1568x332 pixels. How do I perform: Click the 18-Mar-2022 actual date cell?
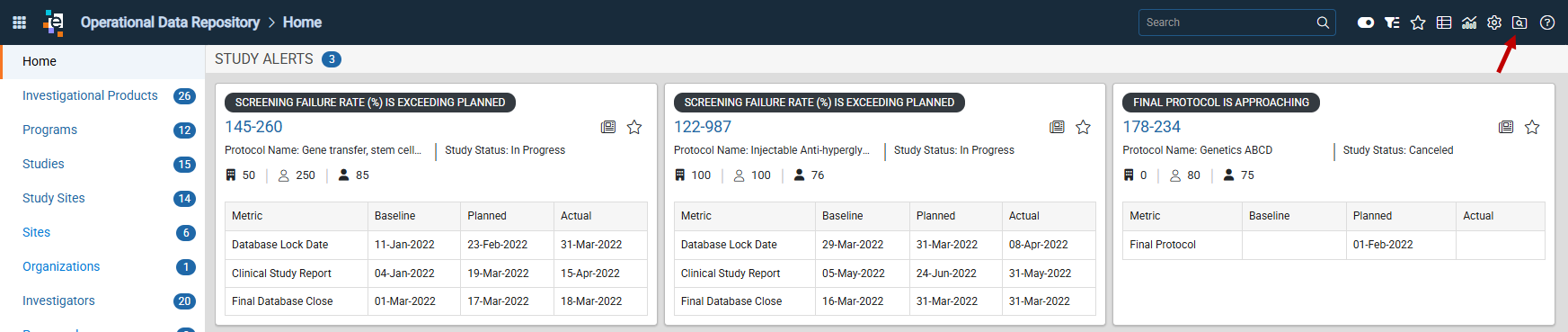(600, 301)
